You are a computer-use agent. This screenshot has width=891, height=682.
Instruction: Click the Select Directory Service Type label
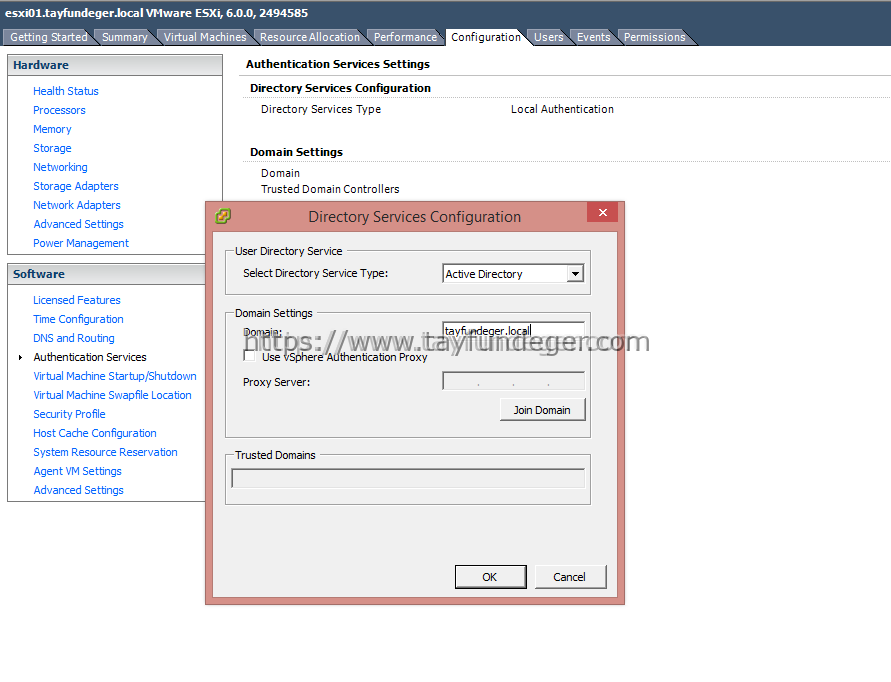point(316,273)
